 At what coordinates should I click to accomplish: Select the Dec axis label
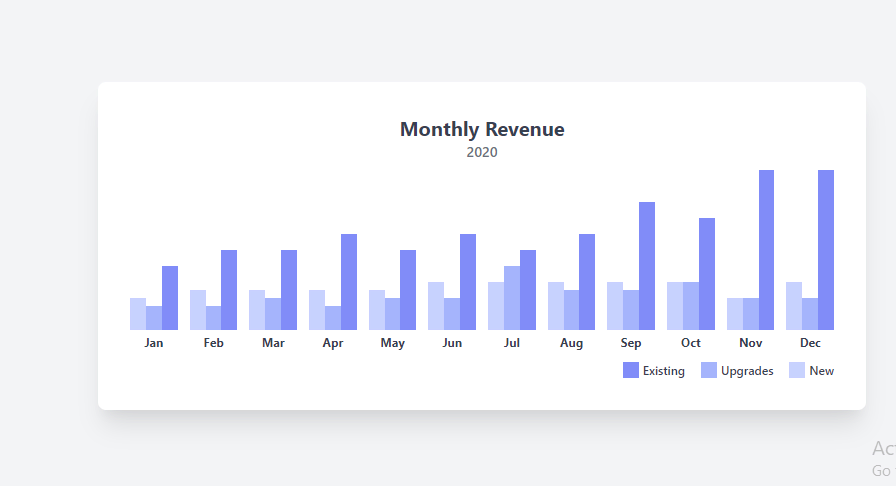[810, 342]
